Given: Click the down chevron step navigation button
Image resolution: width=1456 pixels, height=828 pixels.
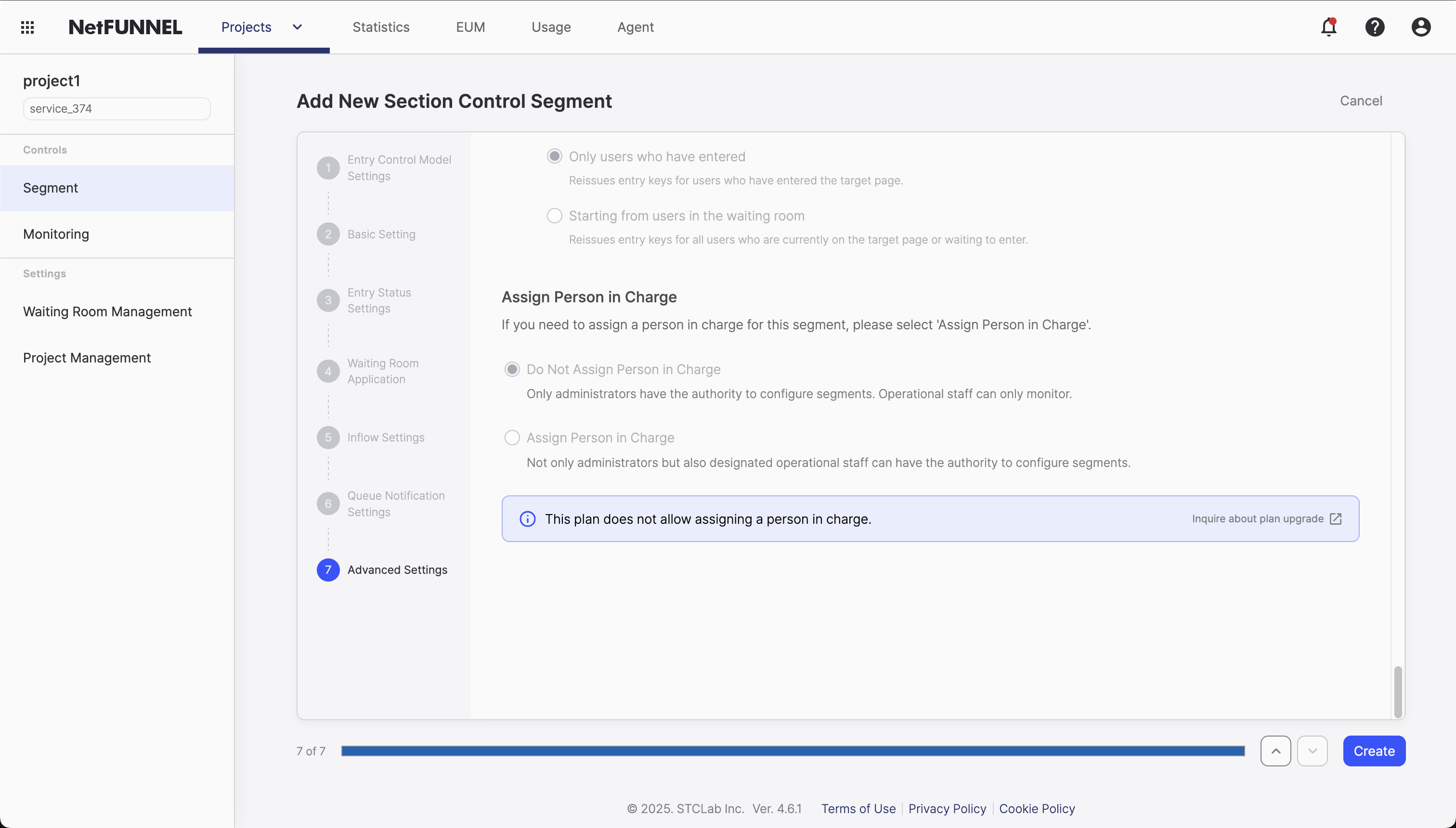Looking at the screenshot, I should pos(1313,750).
